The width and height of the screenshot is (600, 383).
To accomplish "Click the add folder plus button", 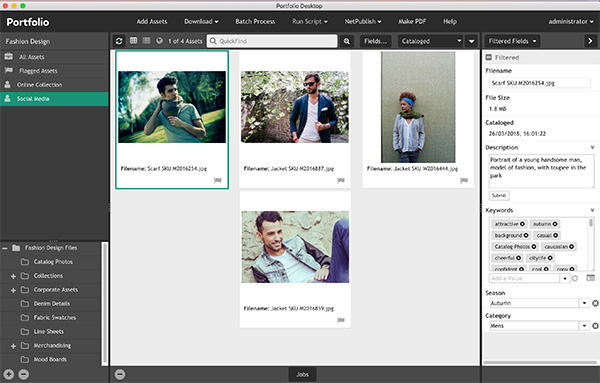I will (8, 374).
